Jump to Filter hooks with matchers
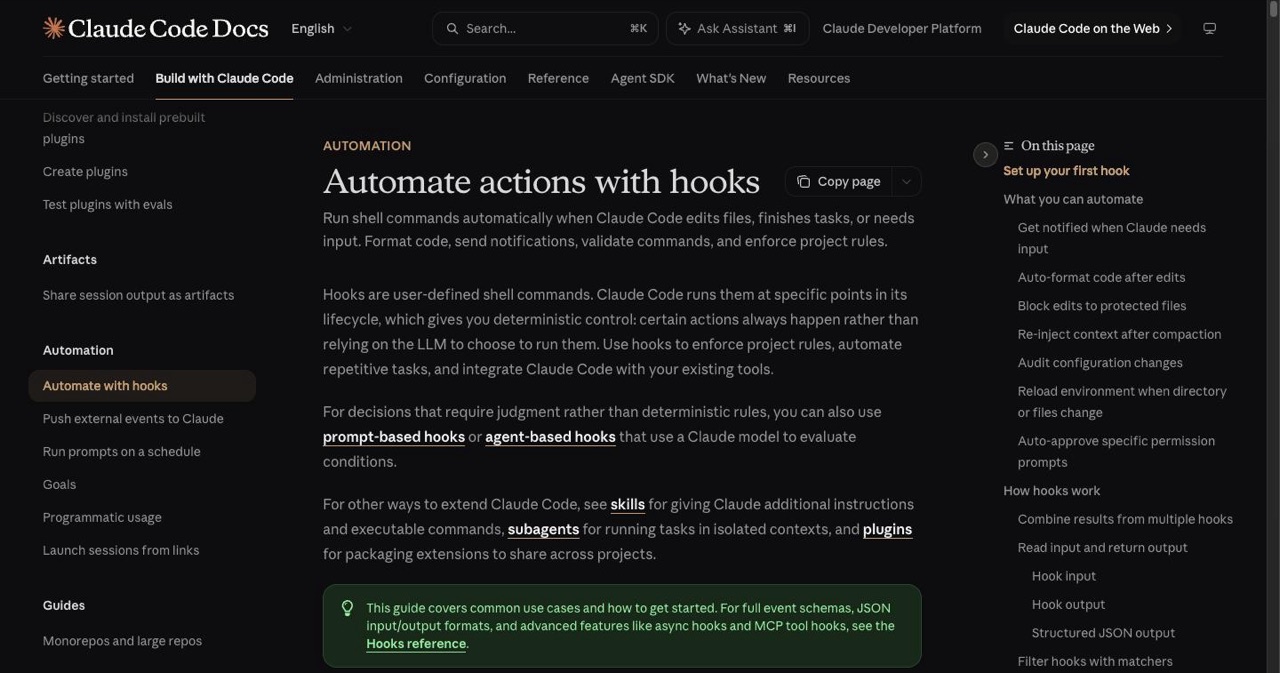The width and height of the screenshot is (1280, 673). click(1095, 661)
